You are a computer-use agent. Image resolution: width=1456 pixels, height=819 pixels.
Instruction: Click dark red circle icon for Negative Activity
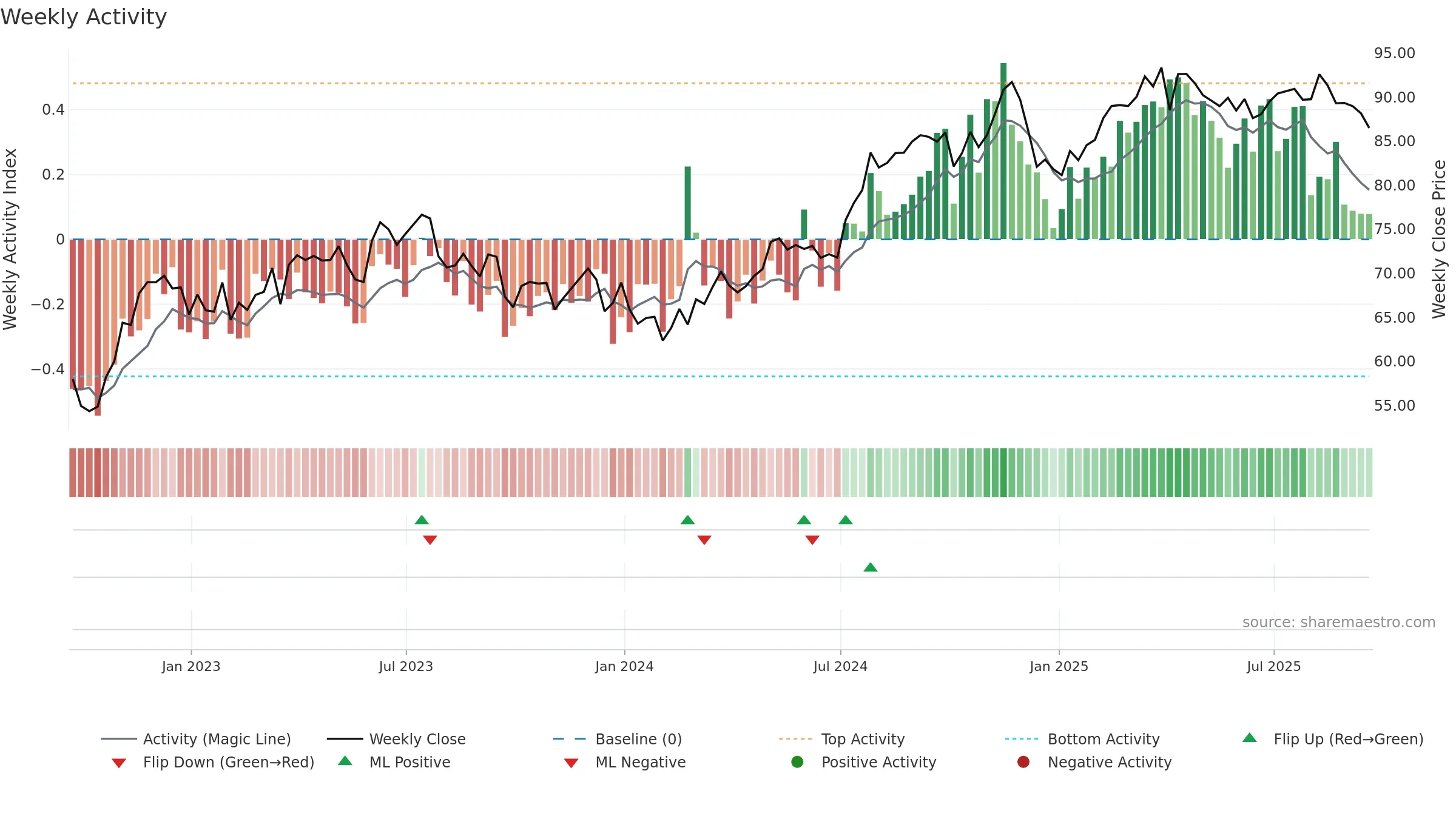pos(1023,762)
